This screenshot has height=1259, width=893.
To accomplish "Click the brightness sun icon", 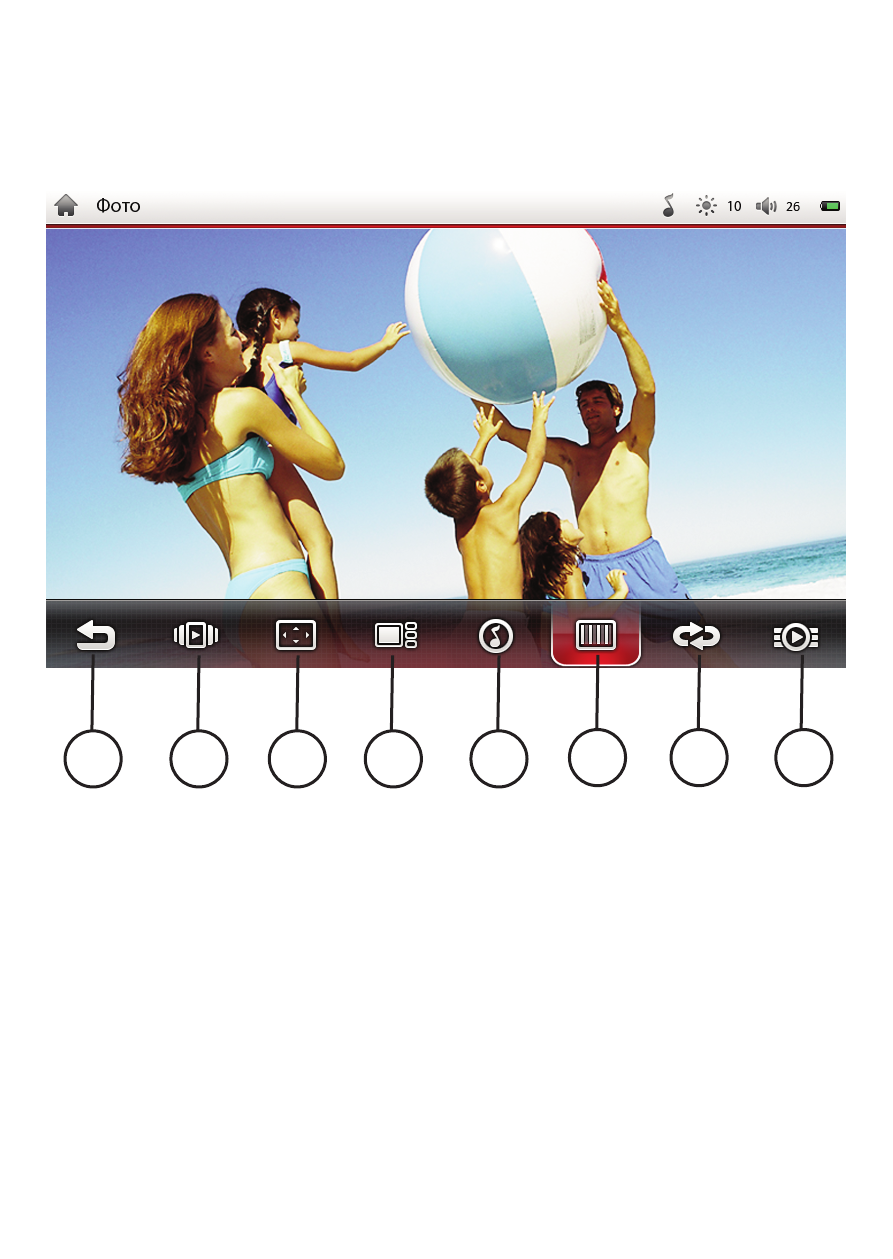I will click(707, 206).
